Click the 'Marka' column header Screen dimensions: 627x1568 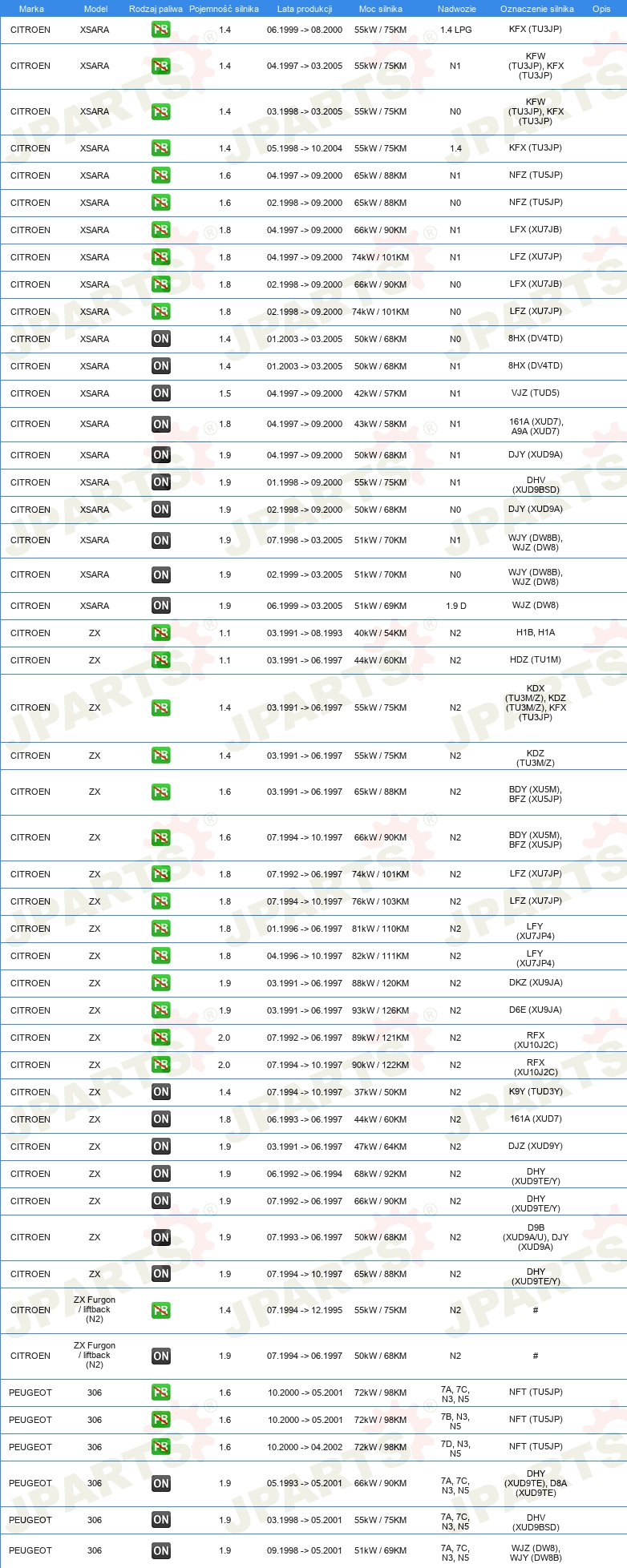pyautogui.click(x=31, y=9)
